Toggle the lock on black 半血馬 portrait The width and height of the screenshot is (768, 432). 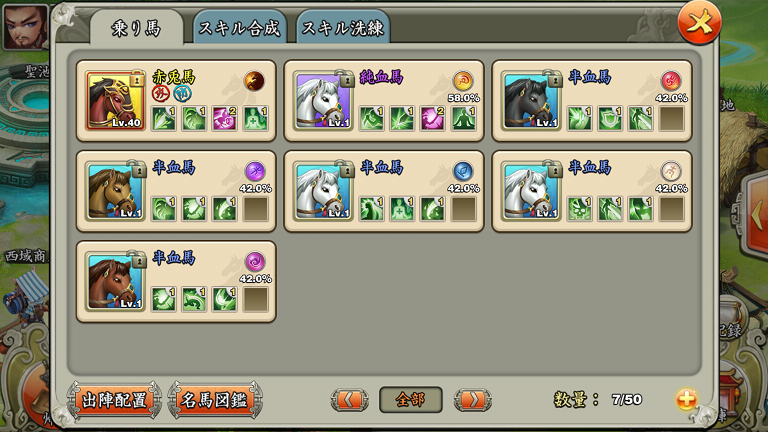[x=554, y=79]
